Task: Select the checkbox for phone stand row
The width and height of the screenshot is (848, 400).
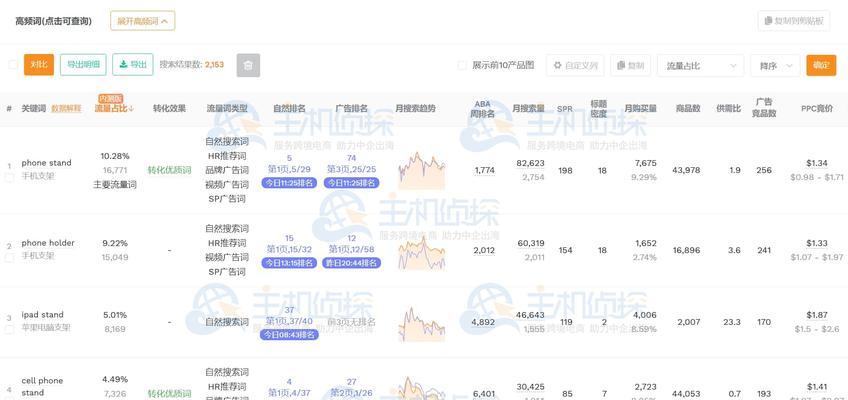Action: pyautogui.click(x=9, y=177)
